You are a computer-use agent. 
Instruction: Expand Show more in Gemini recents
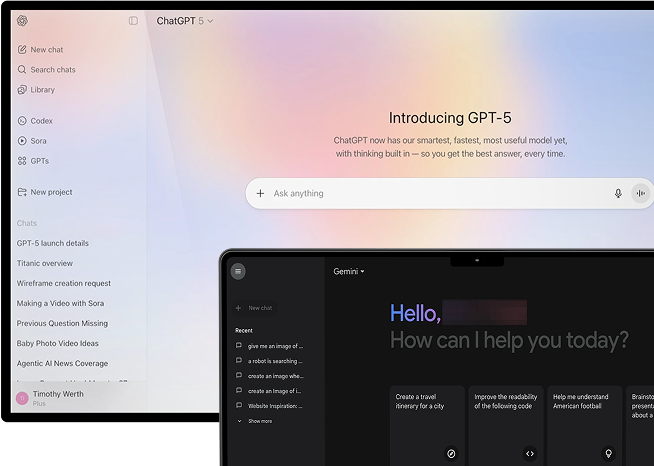click(258, 421)
